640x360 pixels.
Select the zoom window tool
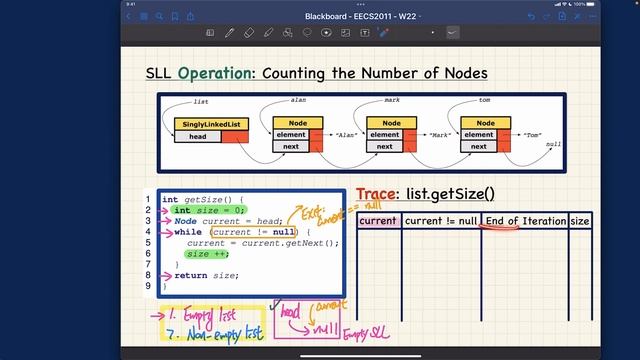click(210, 33)
